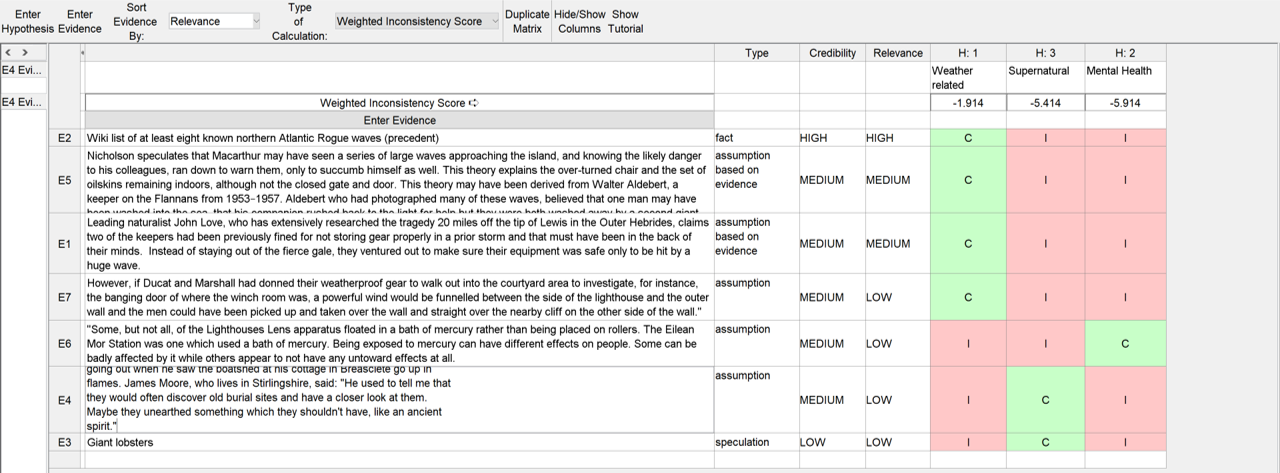Click the green C cell for E1 under H: 1

(967, 243)
